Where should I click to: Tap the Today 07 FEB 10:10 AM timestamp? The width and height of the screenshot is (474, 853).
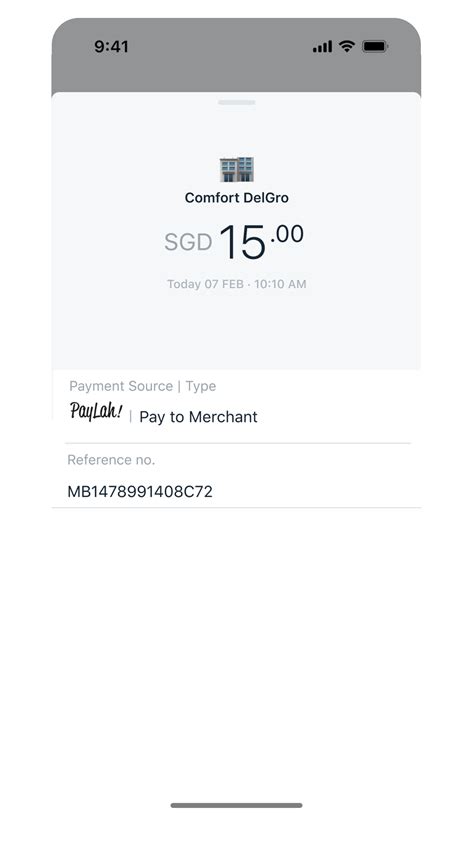click(x=237, y=284)
